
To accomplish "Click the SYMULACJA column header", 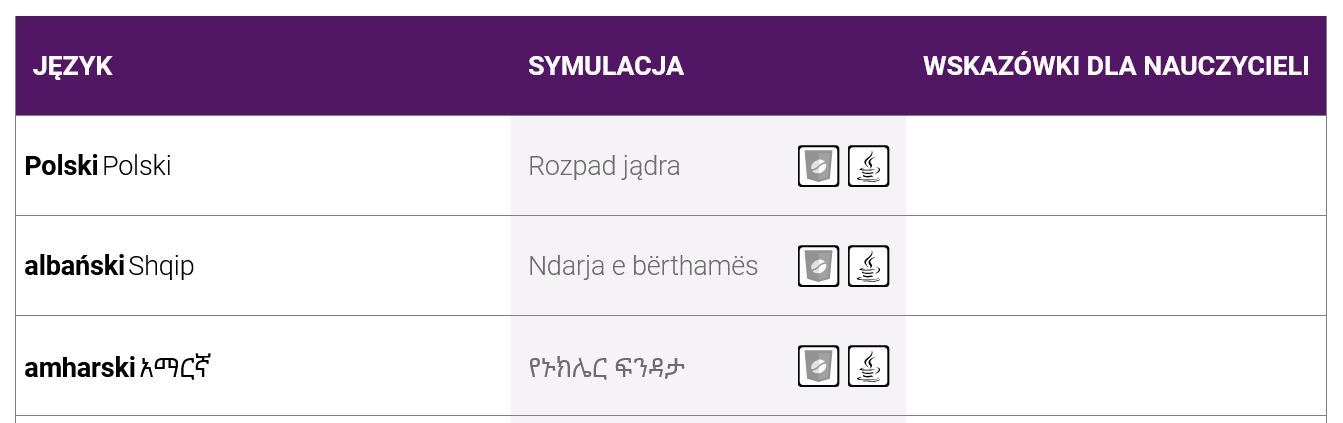I will pos(606,66).
